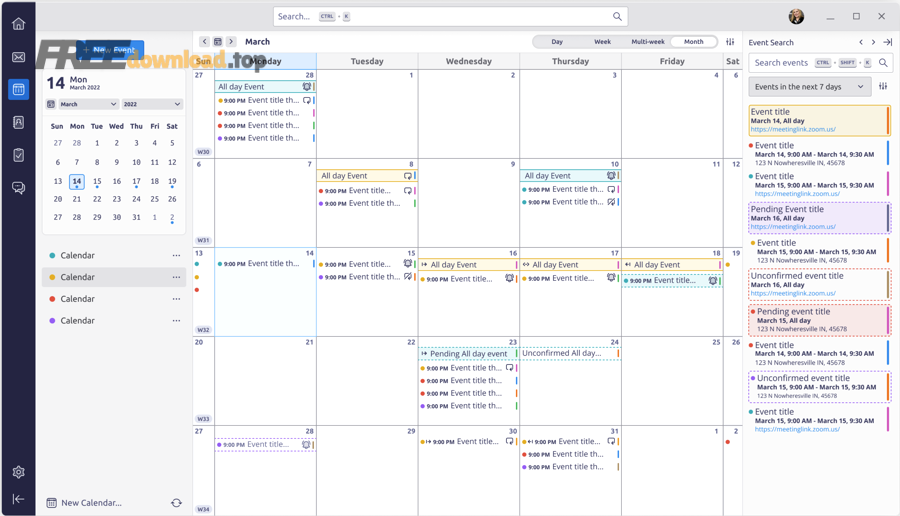Open the options menu for the purple Calendar
This screenshot has height=516, width=900.
pos(176,321)
